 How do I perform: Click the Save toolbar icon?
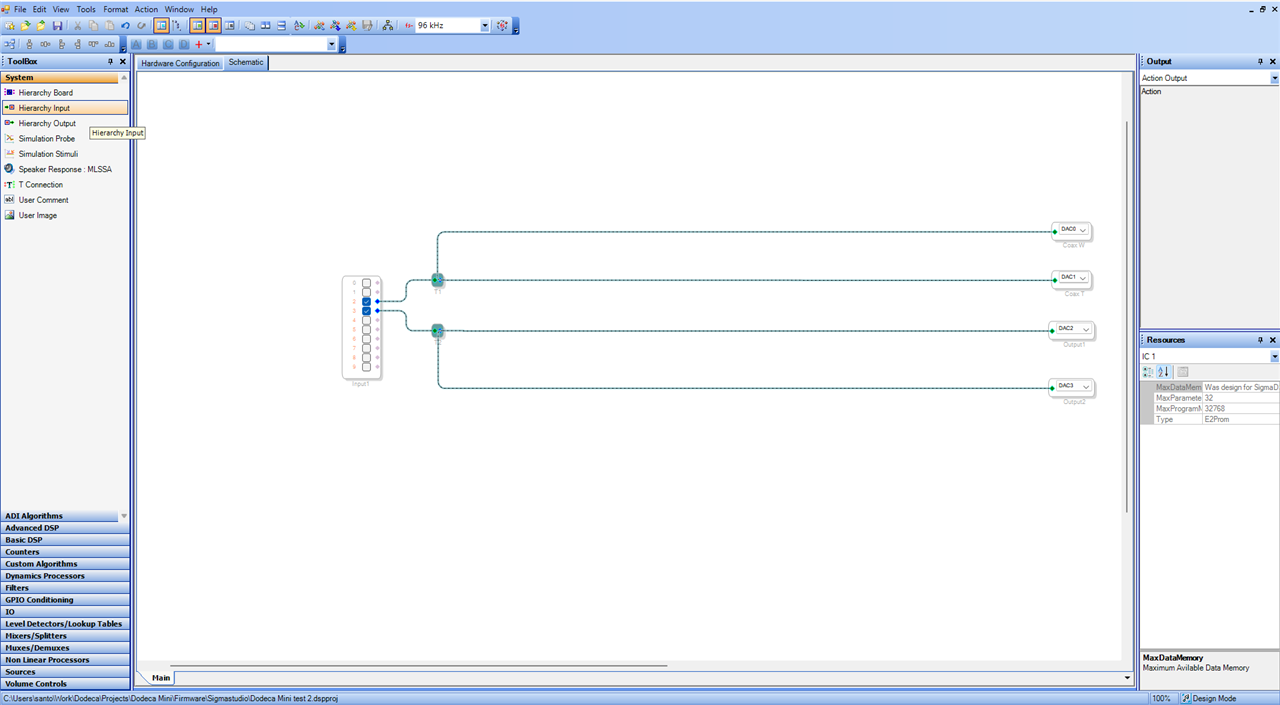(x=57, y=25)
